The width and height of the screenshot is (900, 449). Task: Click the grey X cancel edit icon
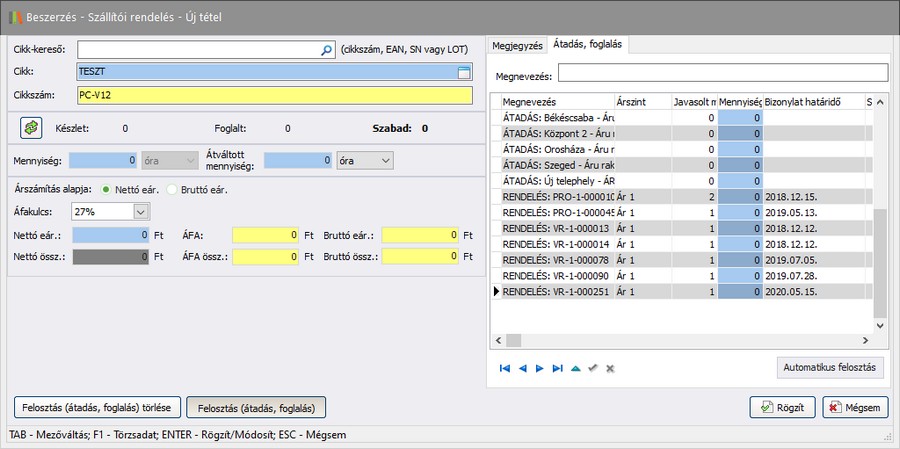(610, 368)
